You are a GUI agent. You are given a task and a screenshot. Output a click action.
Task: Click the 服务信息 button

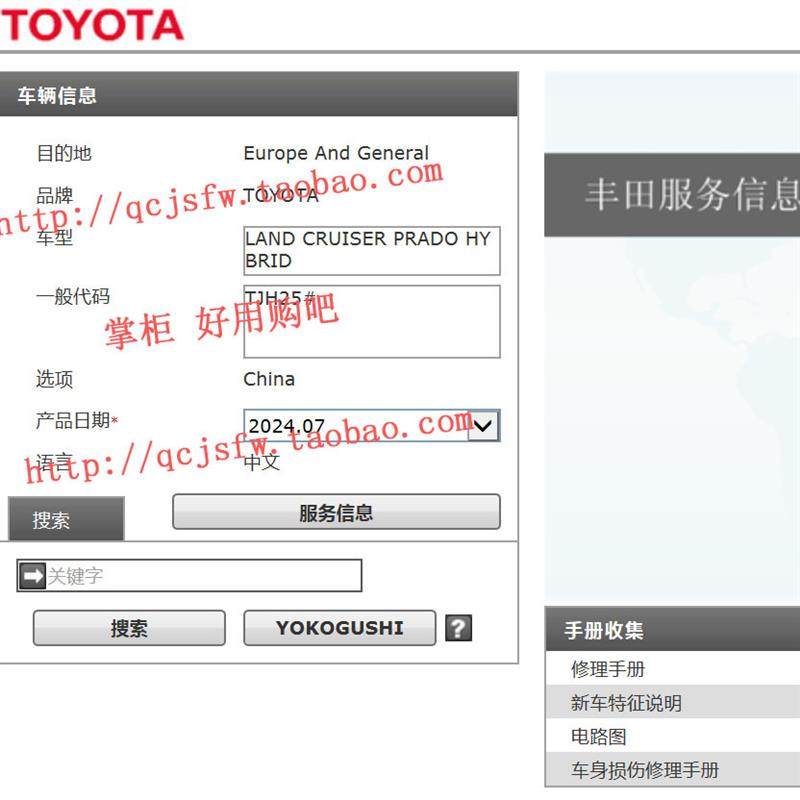[336, 512]
